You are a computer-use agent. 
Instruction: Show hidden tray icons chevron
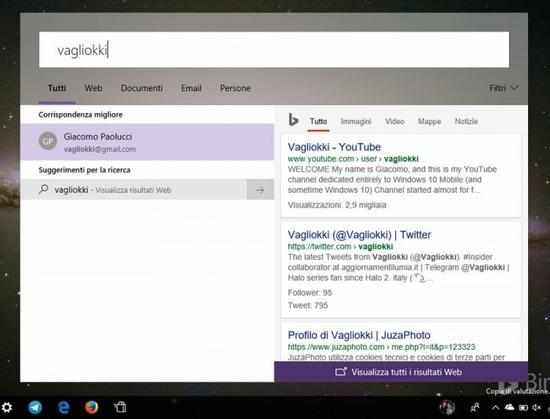pos(495,407)
